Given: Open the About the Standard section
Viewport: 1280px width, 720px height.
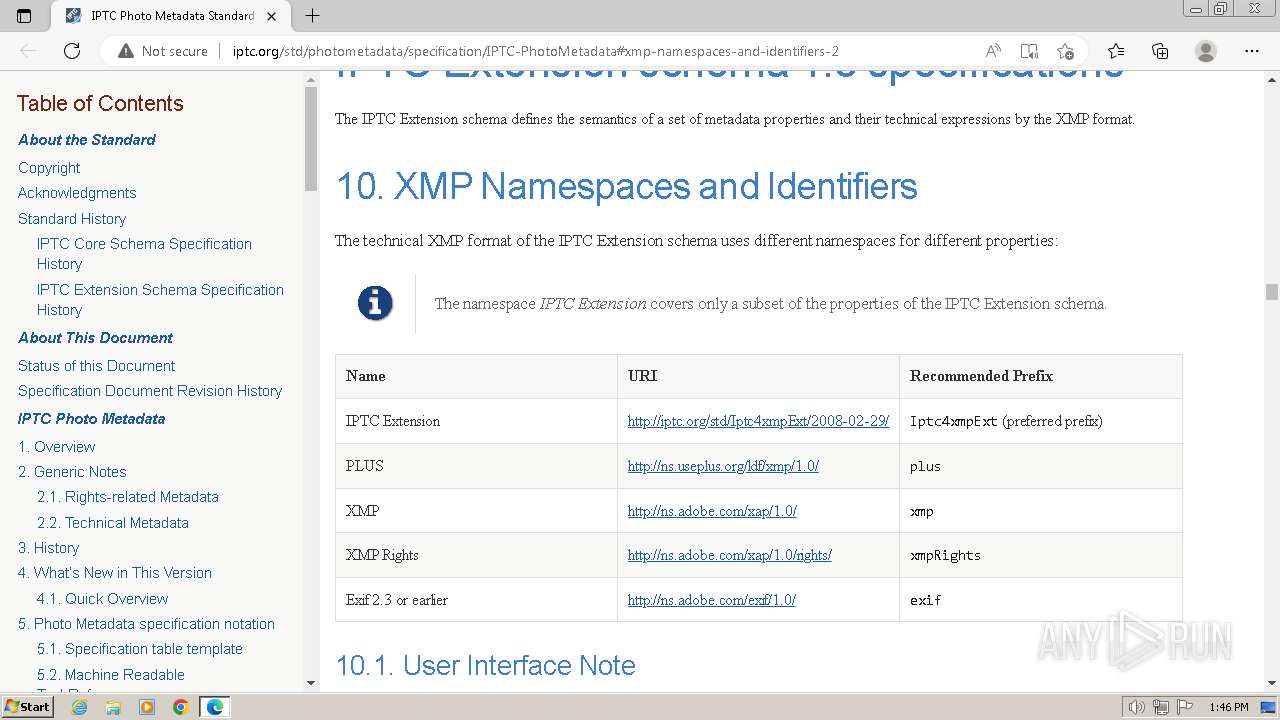Looking at the screenshot, I should click(x=87, y=140).
